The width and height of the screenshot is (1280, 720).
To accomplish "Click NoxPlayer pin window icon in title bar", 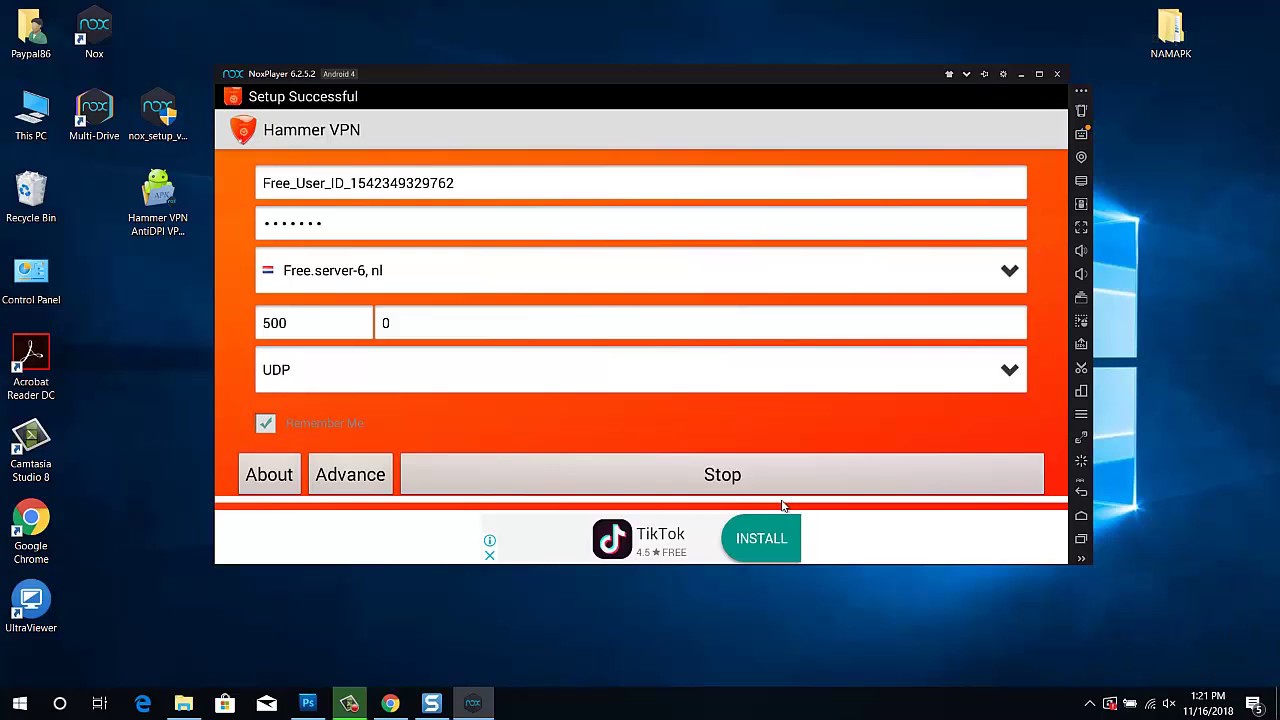I will (x=984, y=74).
